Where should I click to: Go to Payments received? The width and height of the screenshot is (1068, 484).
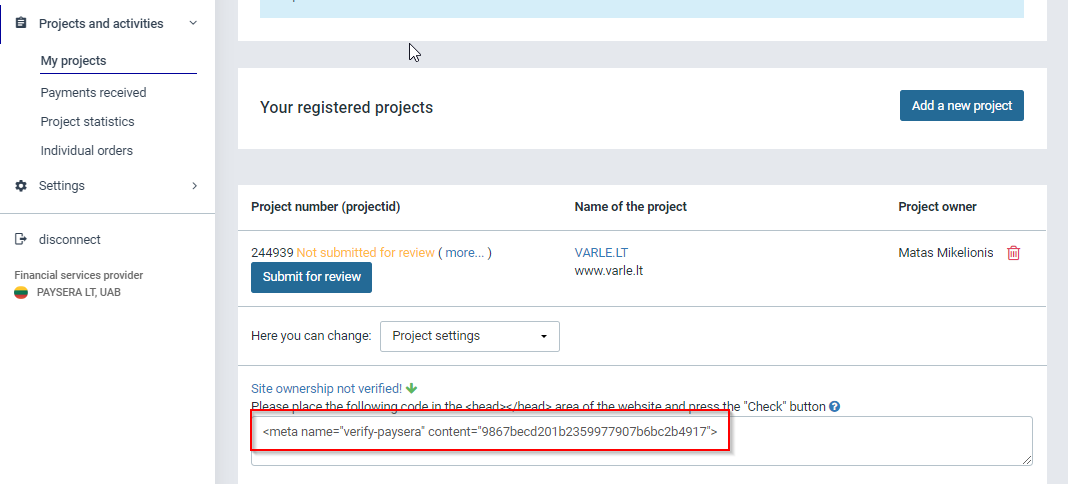93,93
